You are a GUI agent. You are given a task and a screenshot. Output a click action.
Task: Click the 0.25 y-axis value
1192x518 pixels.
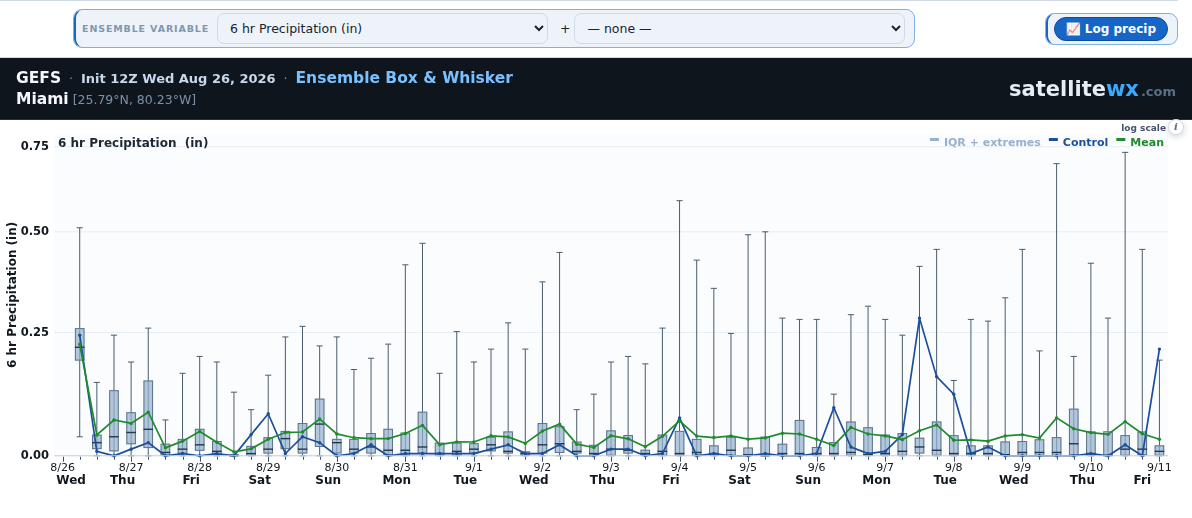tap(35, 332)
